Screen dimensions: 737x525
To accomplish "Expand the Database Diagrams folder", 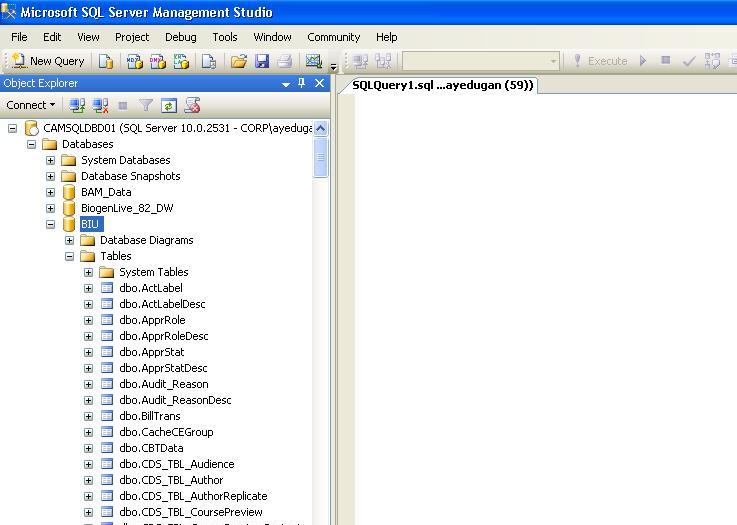I will click(70, 240).
